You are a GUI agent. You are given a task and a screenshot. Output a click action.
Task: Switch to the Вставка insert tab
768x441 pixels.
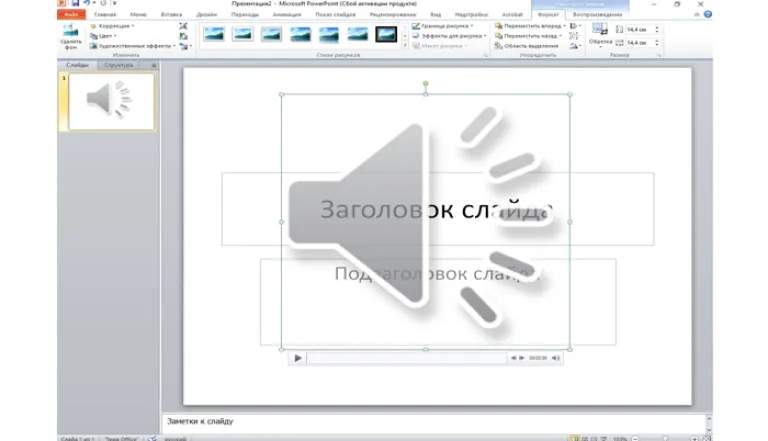(x=171, y=15)
